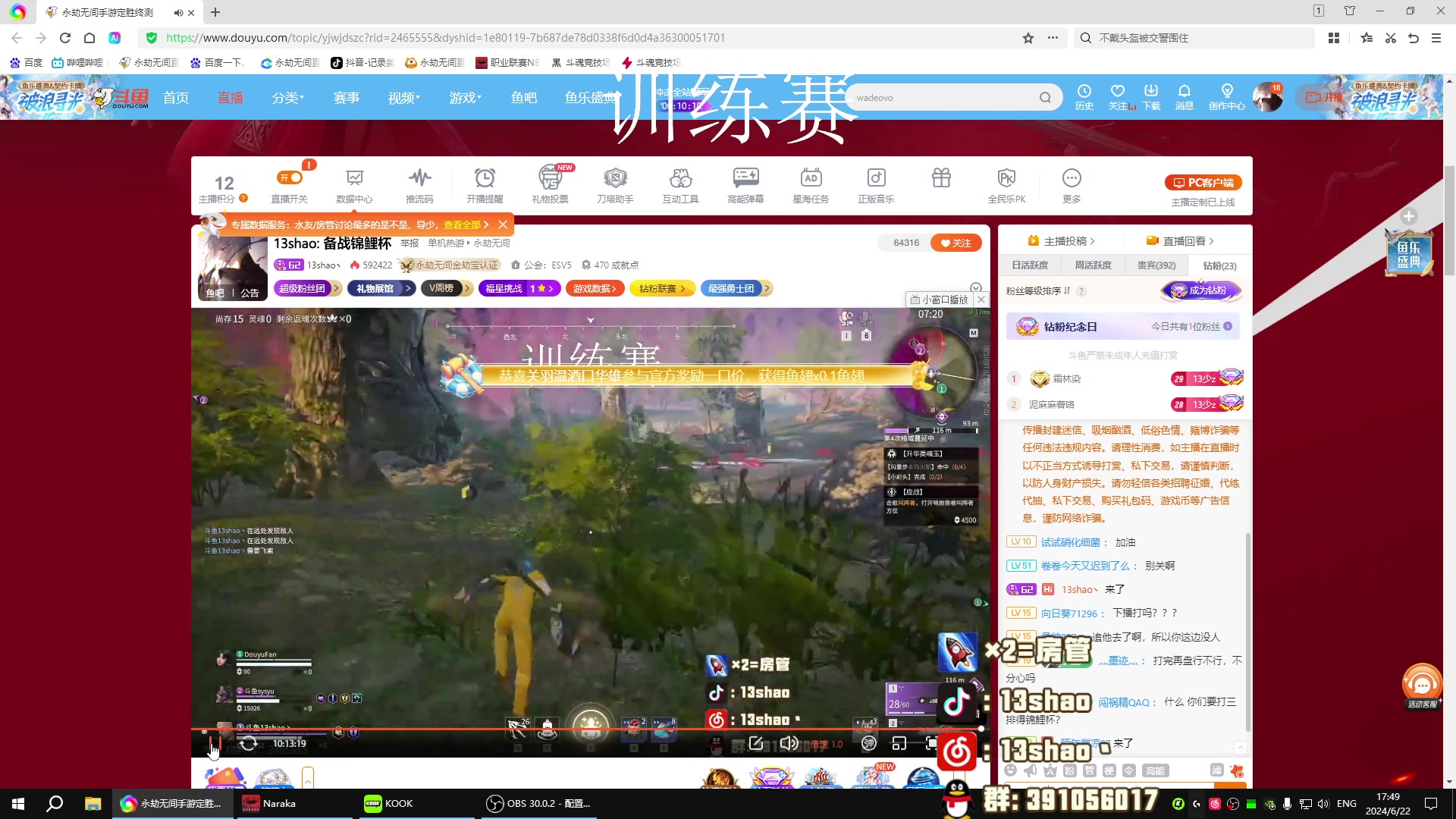This screenshot has height=819, width=1456.
Task: Click the 关注 follow button
Action: pyautogui.click(x=955, y=243)
